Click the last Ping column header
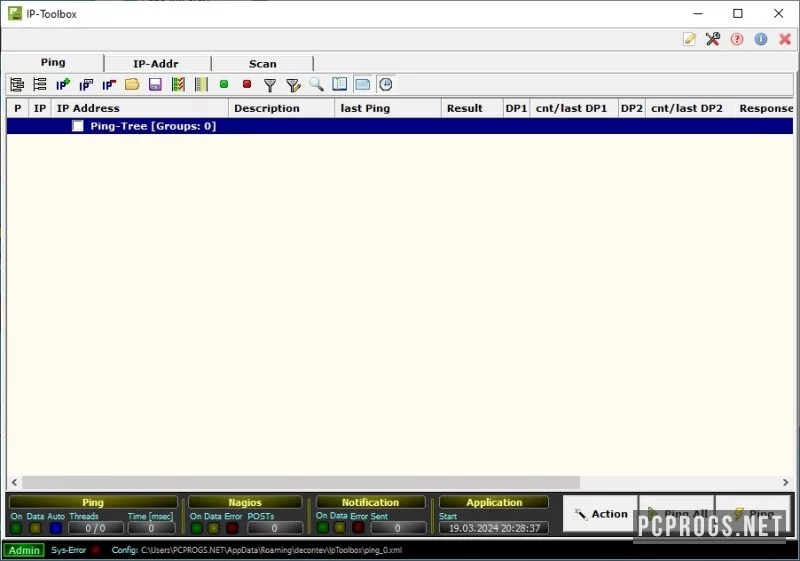Image resolution: width=800 pixels, height=561 pixels. 388,108
